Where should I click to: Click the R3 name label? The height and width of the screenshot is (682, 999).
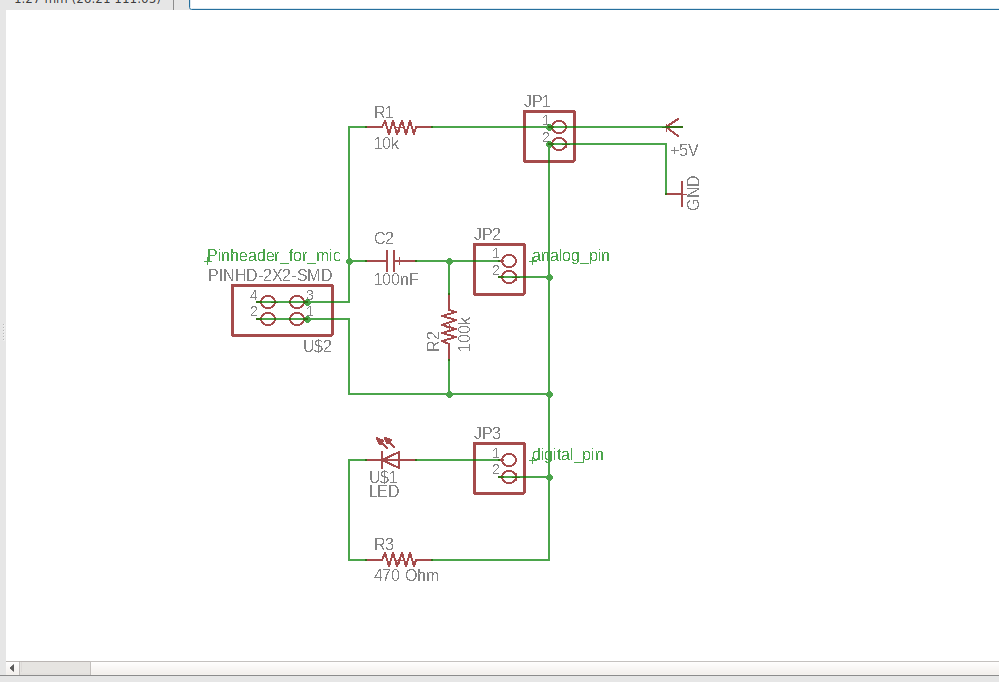tap(384, 544)
